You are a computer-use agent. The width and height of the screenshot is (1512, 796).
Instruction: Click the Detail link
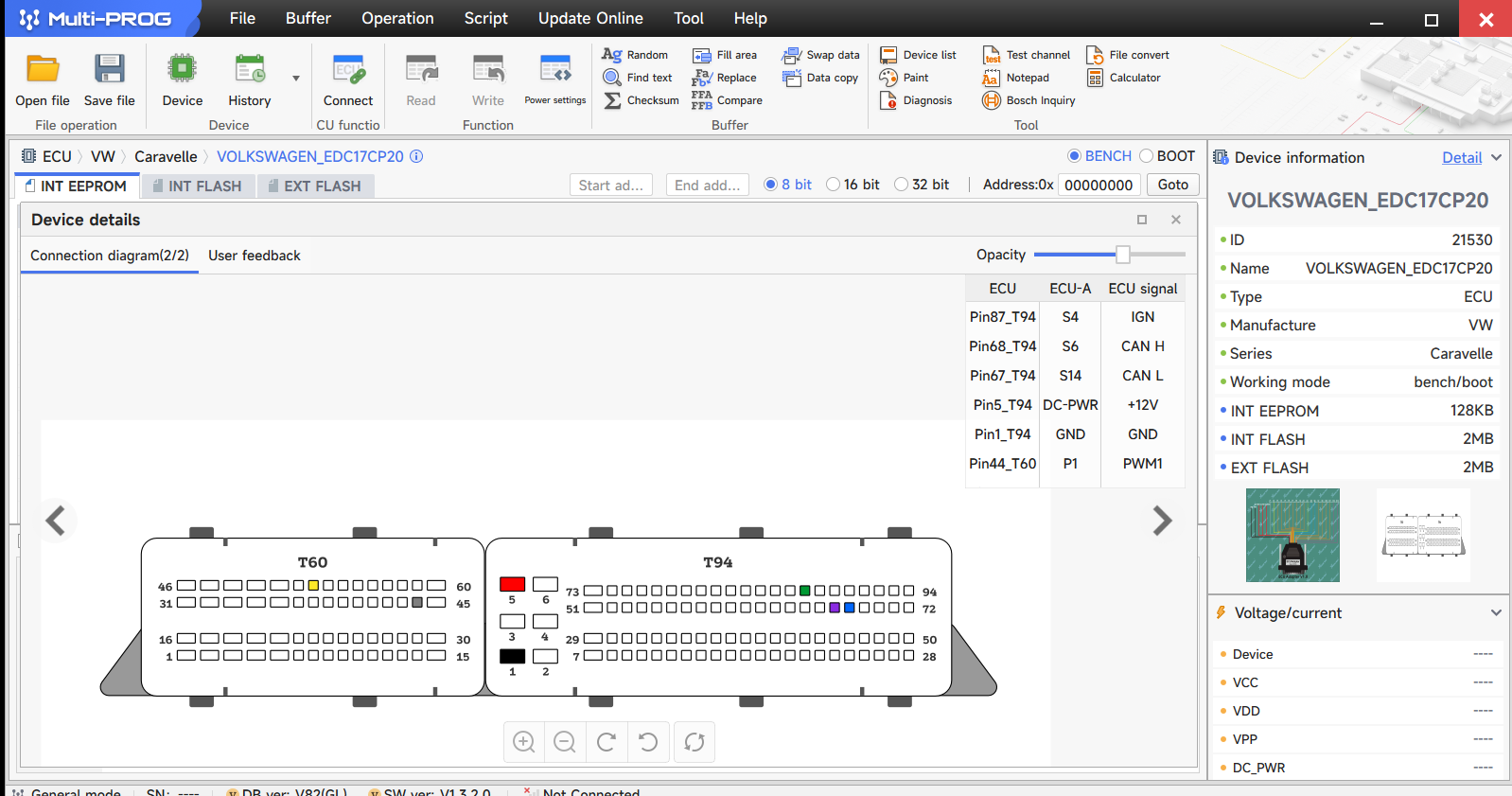coord(1461,158)
